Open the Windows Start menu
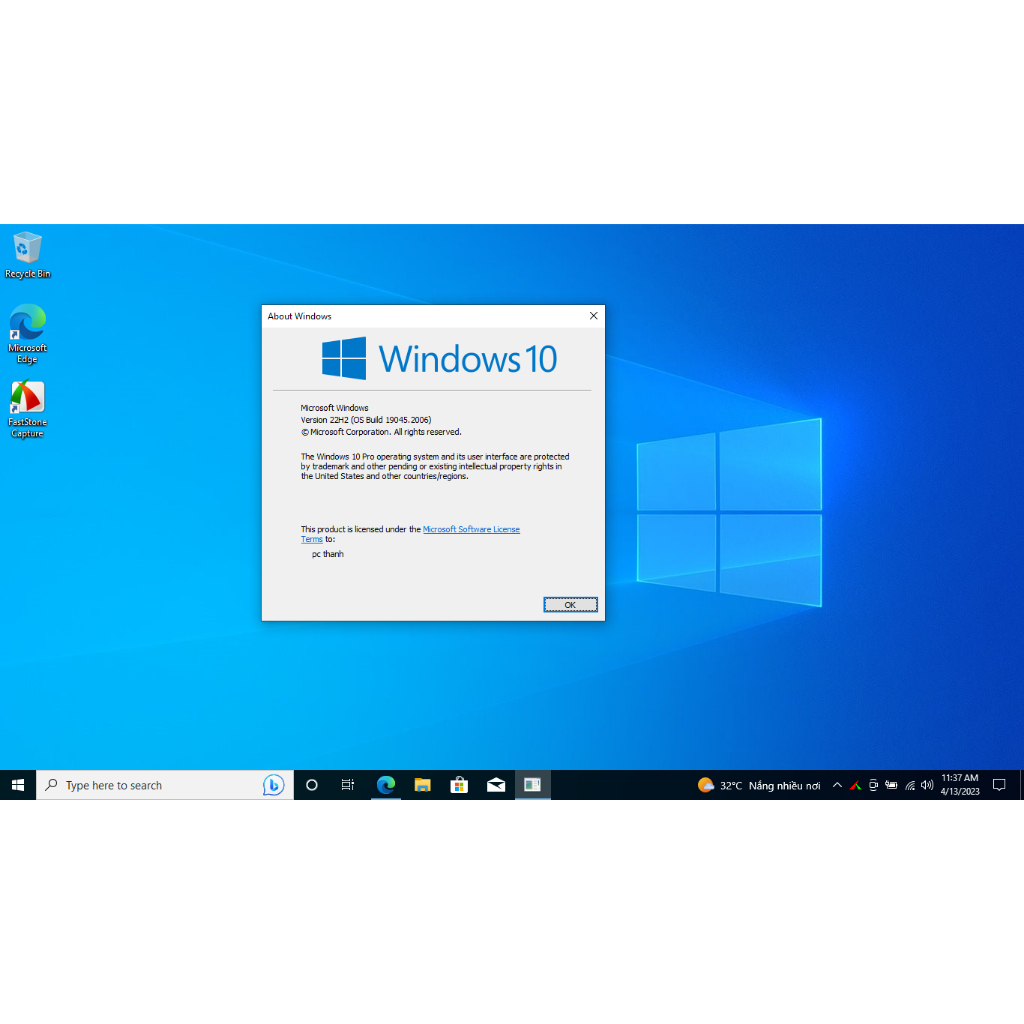 click(x=18, y=785)
